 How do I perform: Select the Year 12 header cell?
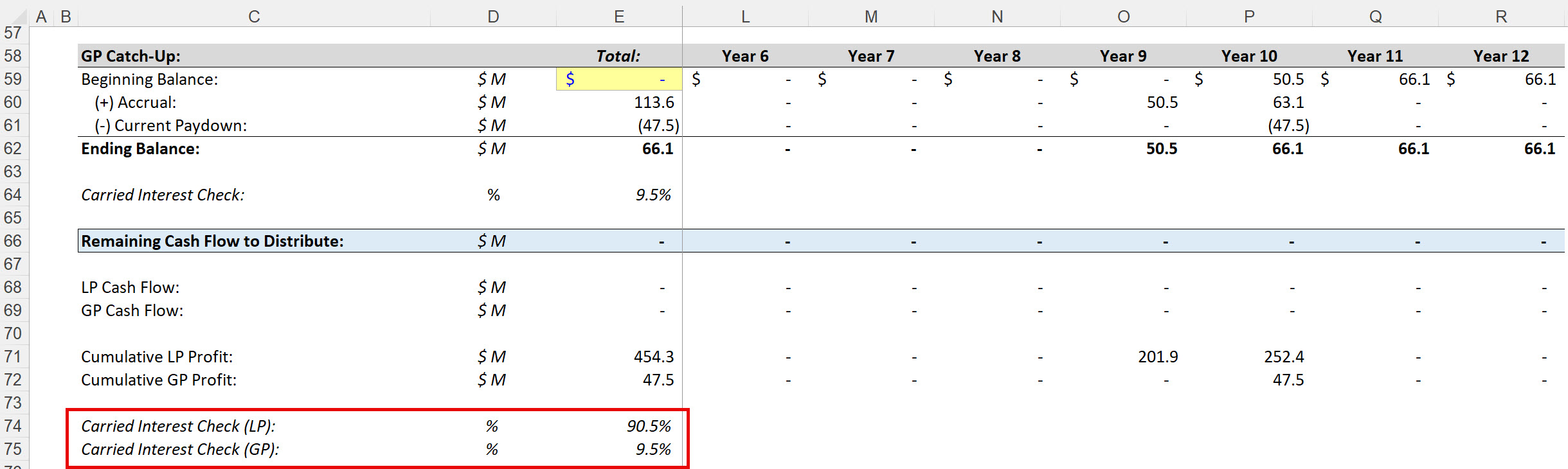pyautogui.click(x=1501, y=56)
